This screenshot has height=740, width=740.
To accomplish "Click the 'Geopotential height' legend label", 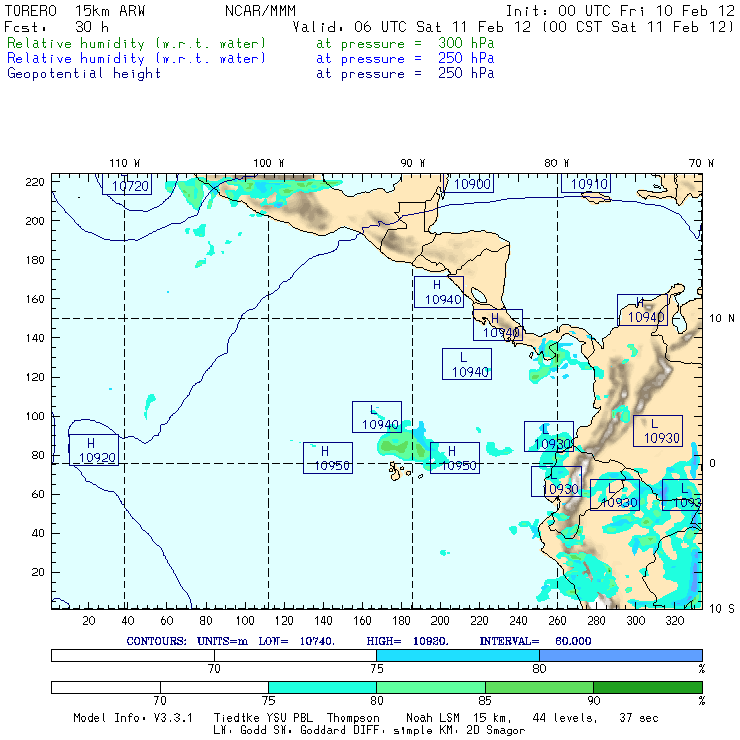I will click(84, 74).
